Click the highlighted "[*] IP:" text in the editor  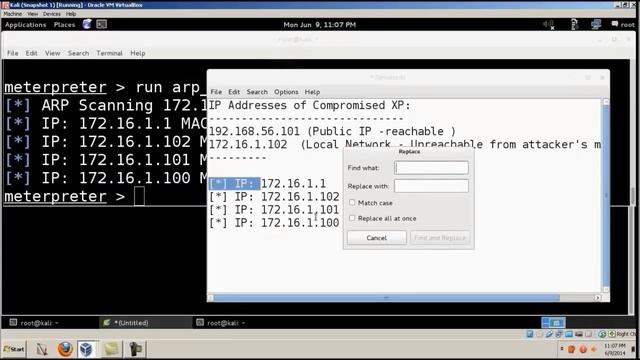click(x=234, y=184)
